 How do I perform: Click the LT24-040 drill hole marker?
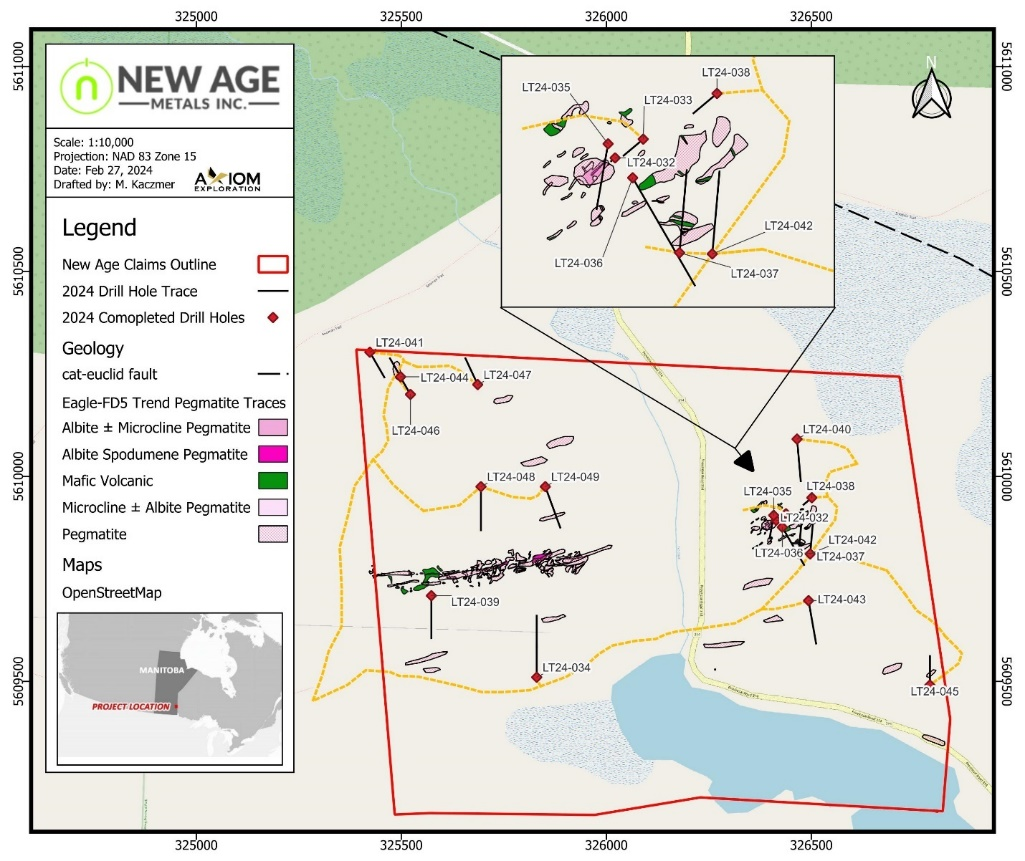point(797,439)
